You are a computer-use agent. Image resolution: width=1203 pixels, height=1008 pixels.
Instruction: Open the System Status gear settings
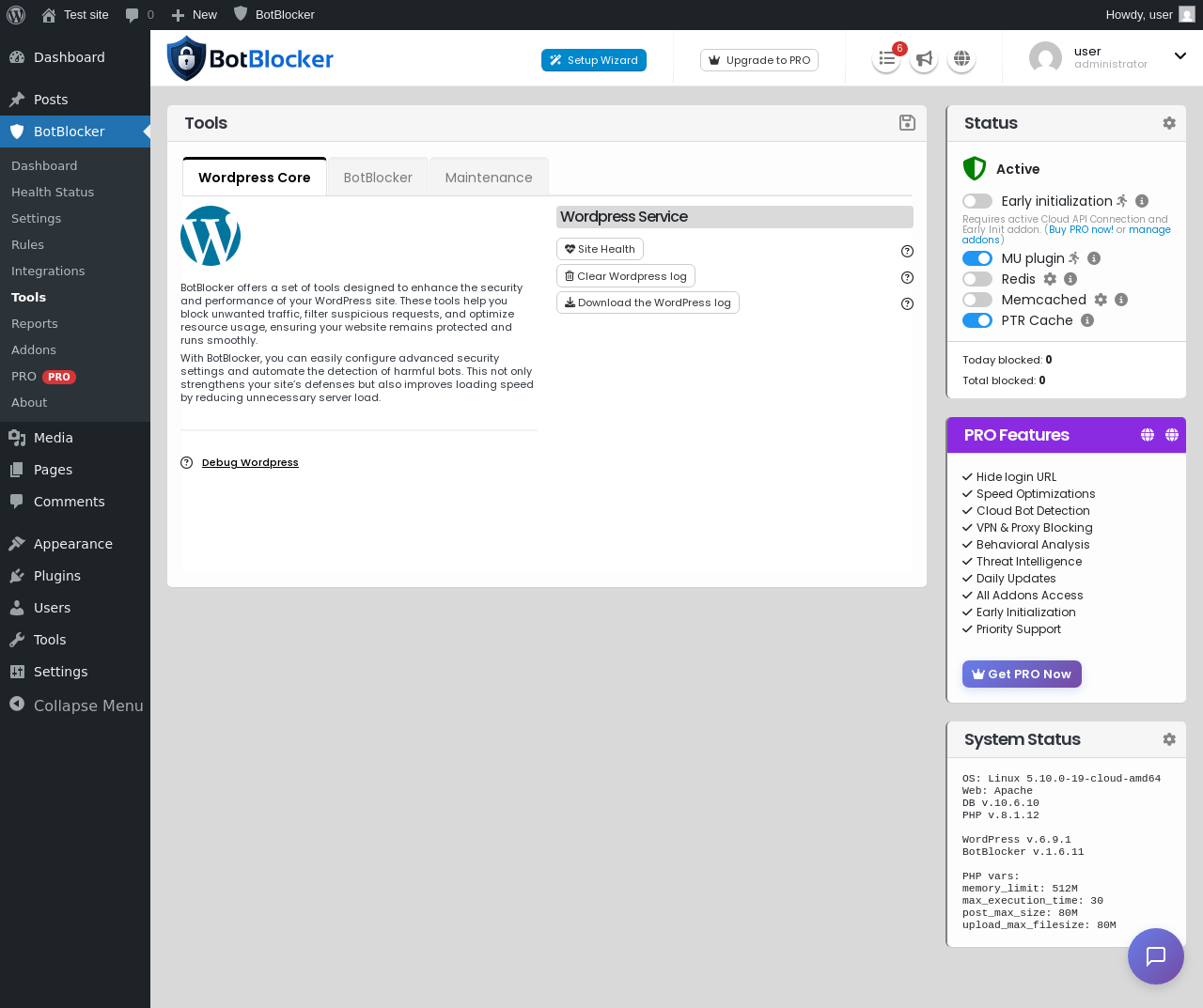click(x=1169, y=739)
